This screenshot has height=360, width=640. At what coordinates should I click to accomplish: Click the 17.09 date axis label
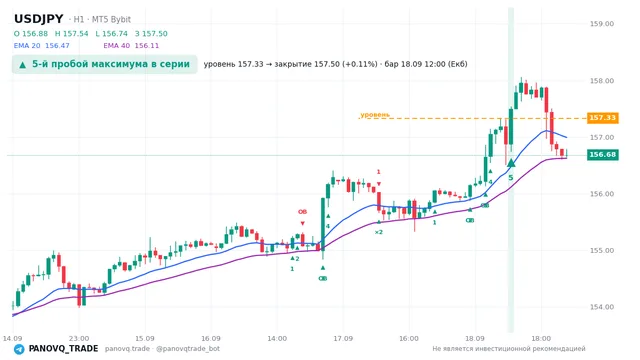point(343,338)
